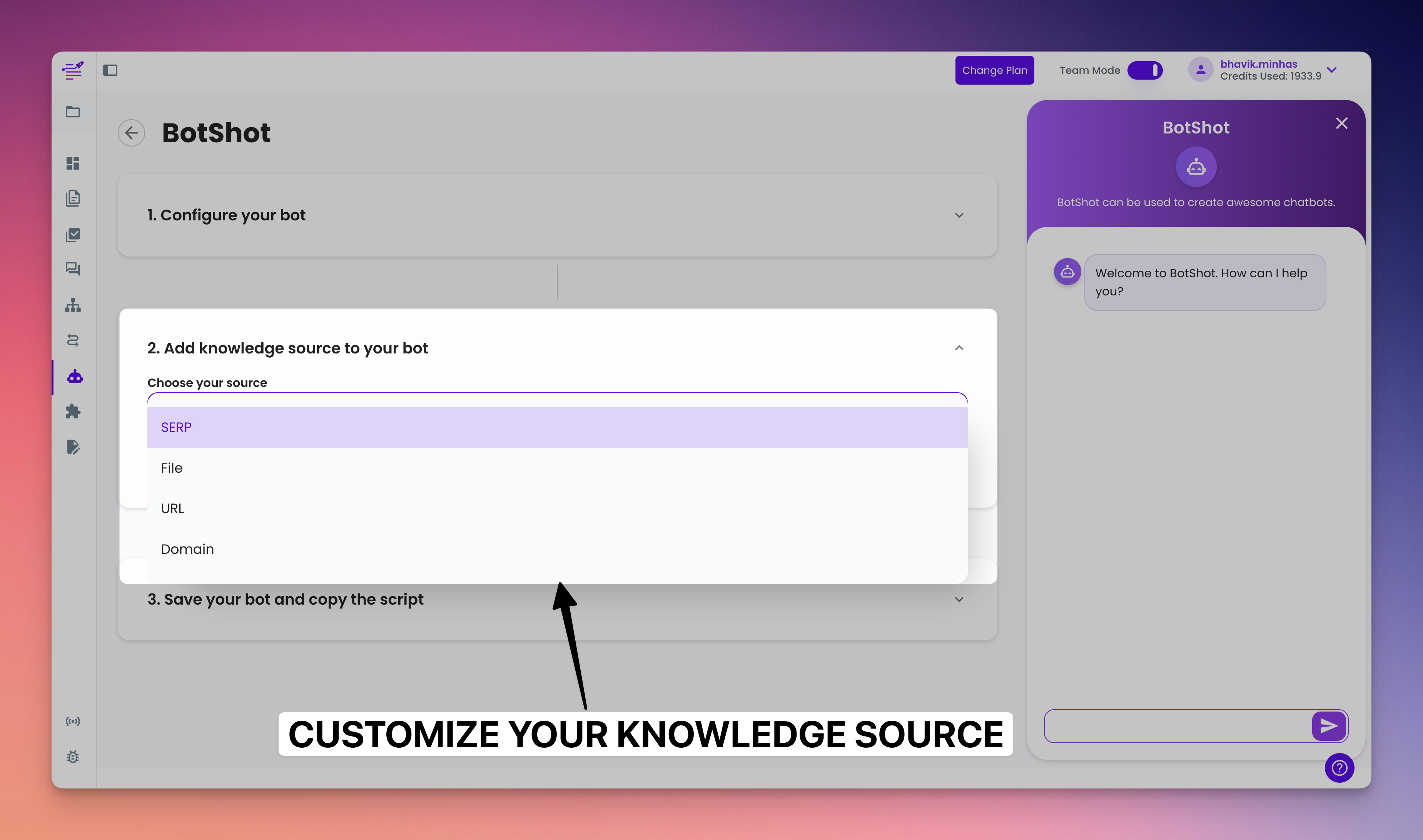This screenshot has height=840, width=1423.
Task: Disable the Team Mode switch
Action: [1144, 70]
